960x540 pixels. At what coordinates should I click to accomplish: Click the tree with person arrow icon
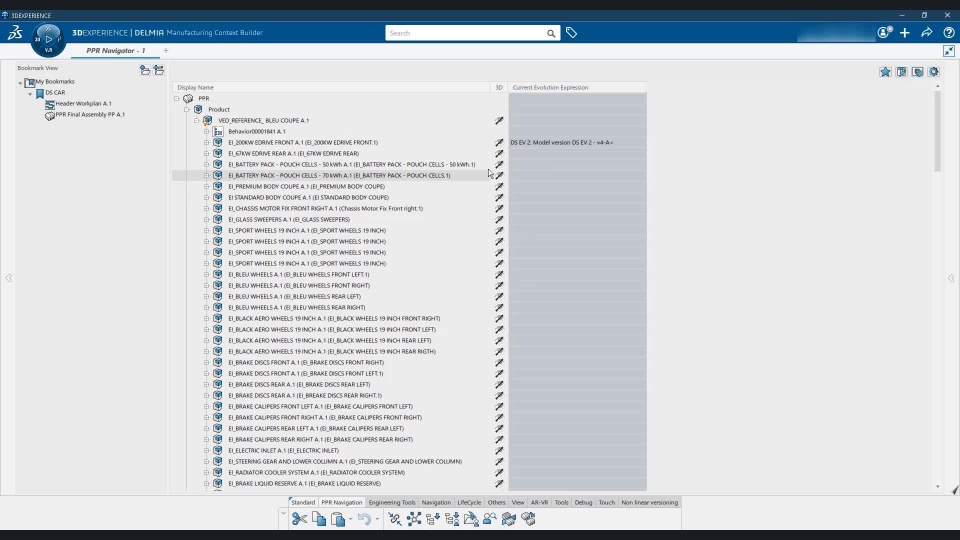click(452, 519)
